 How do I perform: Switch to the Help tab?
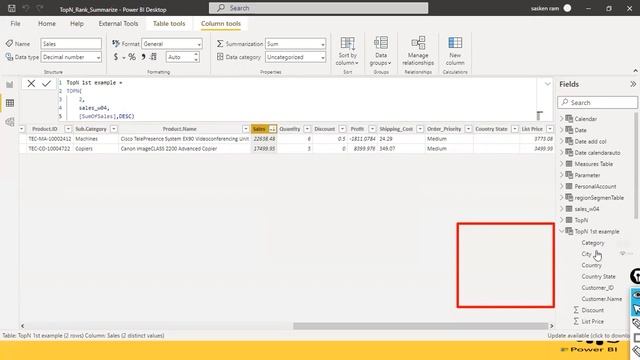pyautogui.click(x=77, y=24)
